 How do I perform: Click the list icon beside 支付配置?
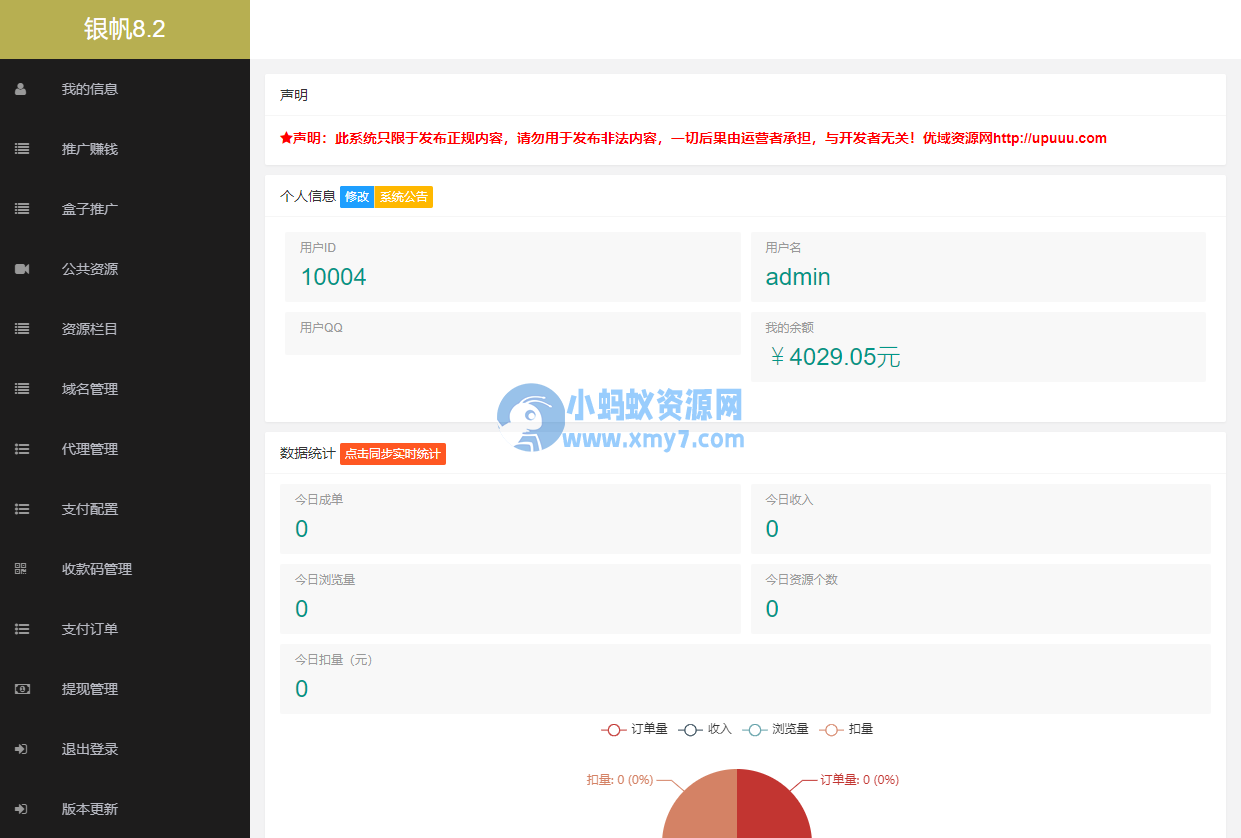tap(21, 509)
